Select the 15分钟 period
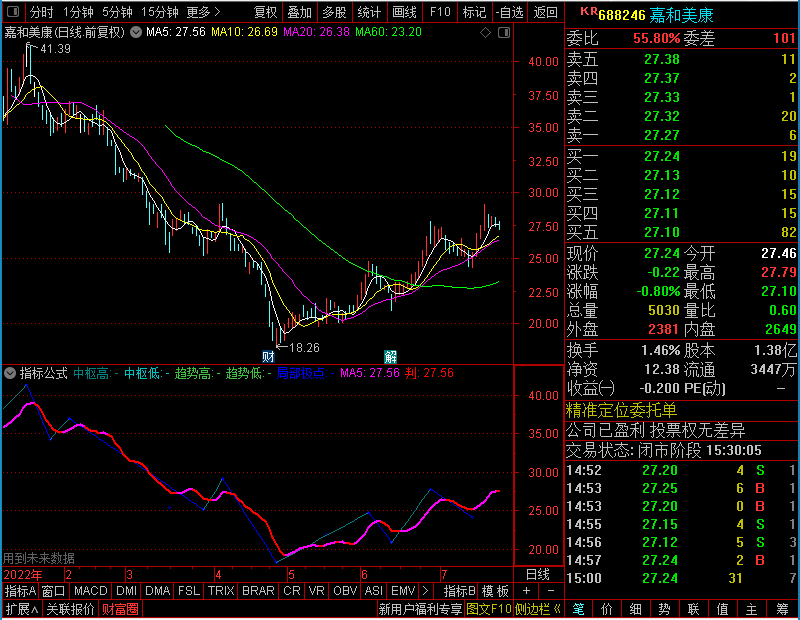Screen dimensions: 800x620 tap(160, 12)
